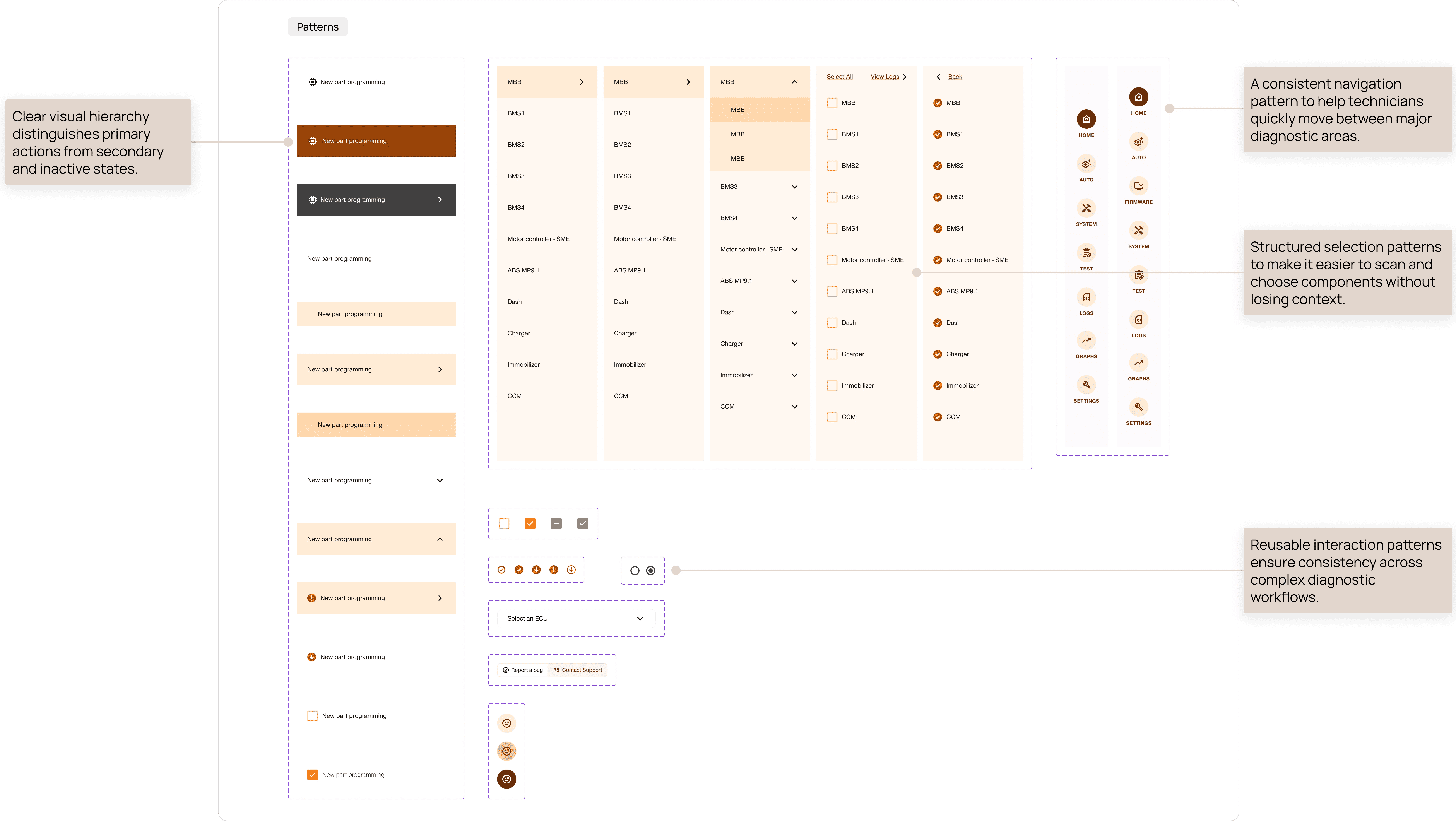Click the back chevron beside Back
Image resolution: width=1456 pixels, height=821 pixels.
click(938, 77)
